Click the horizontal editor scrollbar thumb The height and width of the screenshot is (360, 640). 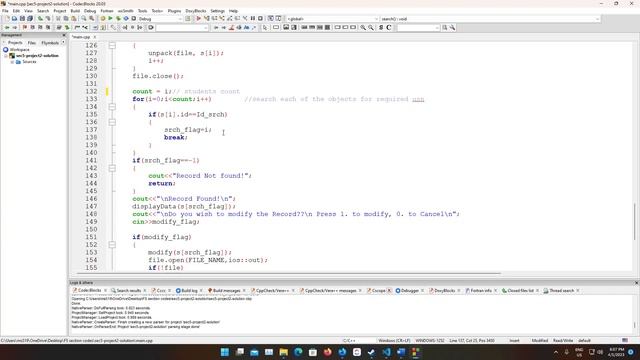click(288, 273)
